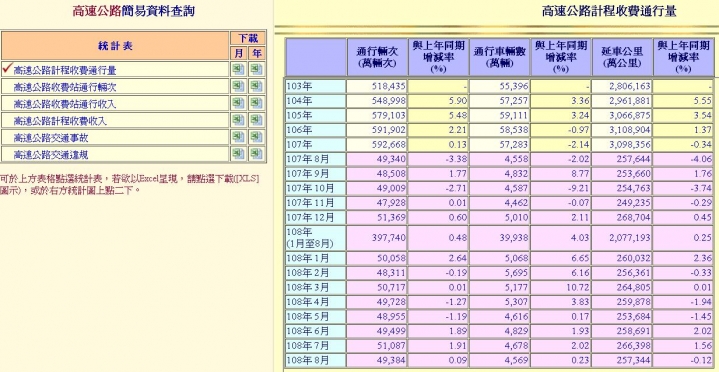The width and height of the screenshot is (719, 372).
Task: Select the 103年 row label
Action: tap(315, 86)
